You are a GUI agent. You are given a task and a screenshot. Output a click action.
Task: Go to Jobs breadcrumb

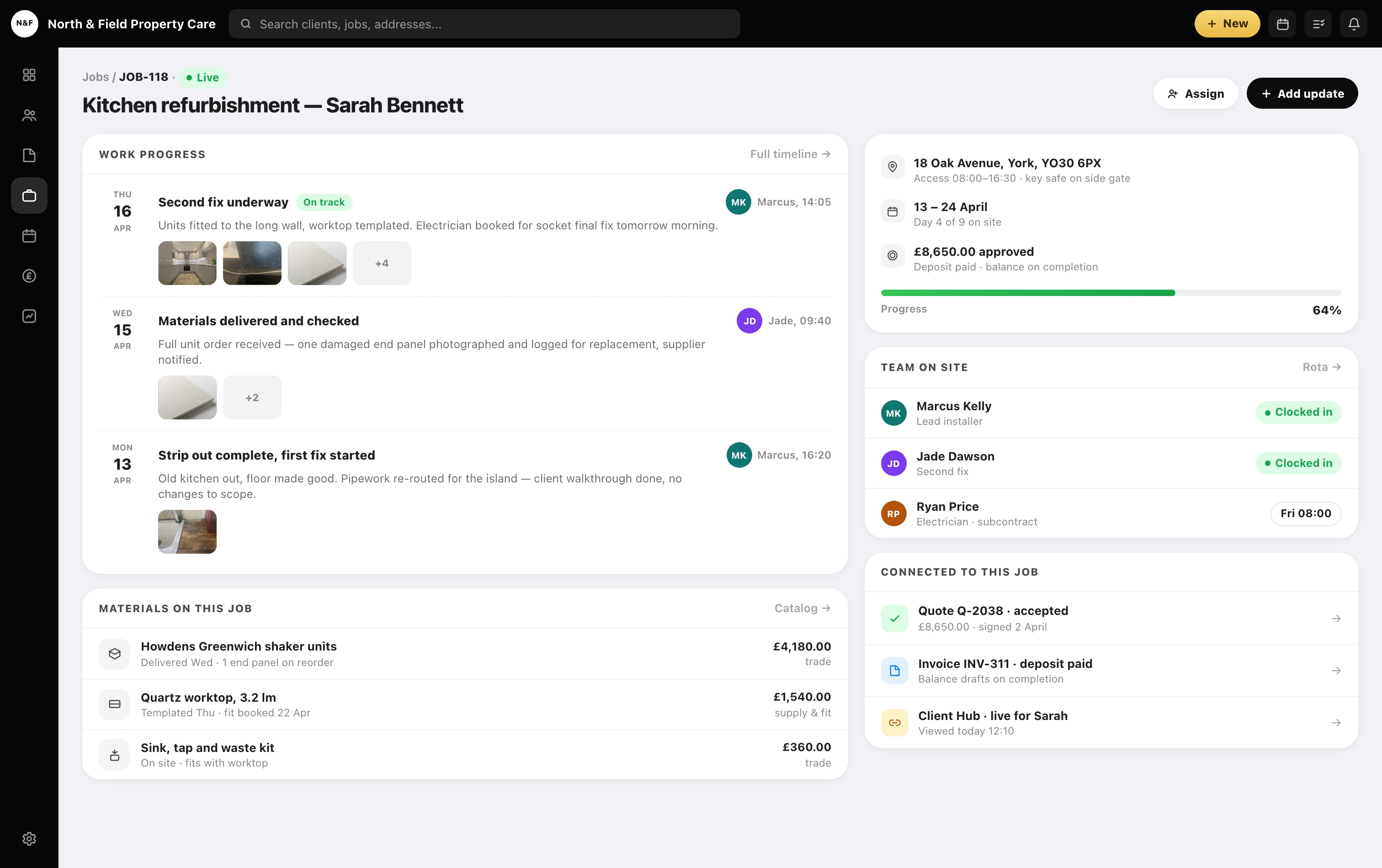click(95, 77)
